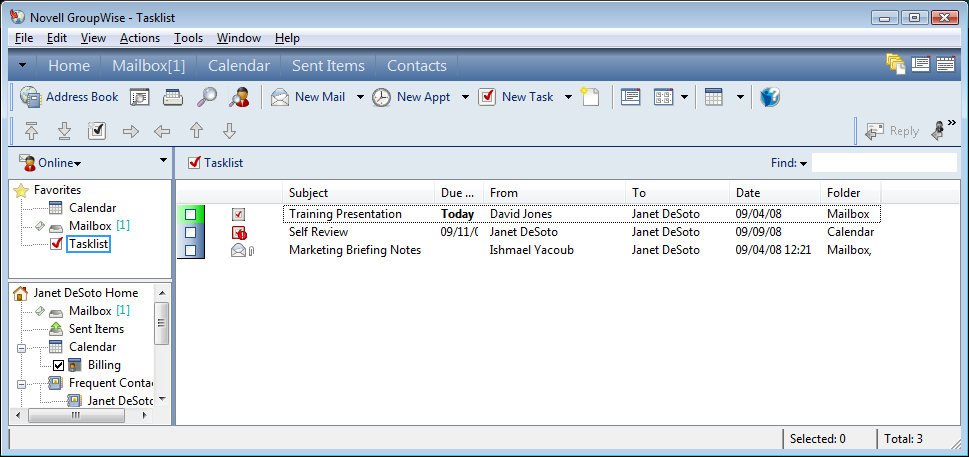
Task: Open New Appt dropdown arrow
Action: tap(465, 98)
